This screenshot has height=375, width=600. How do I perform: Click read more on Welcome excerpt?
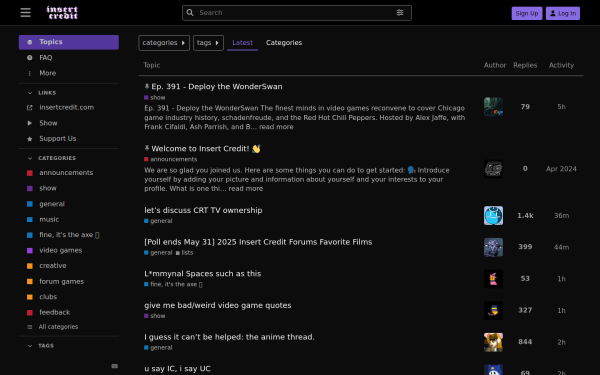pos(246,189)
